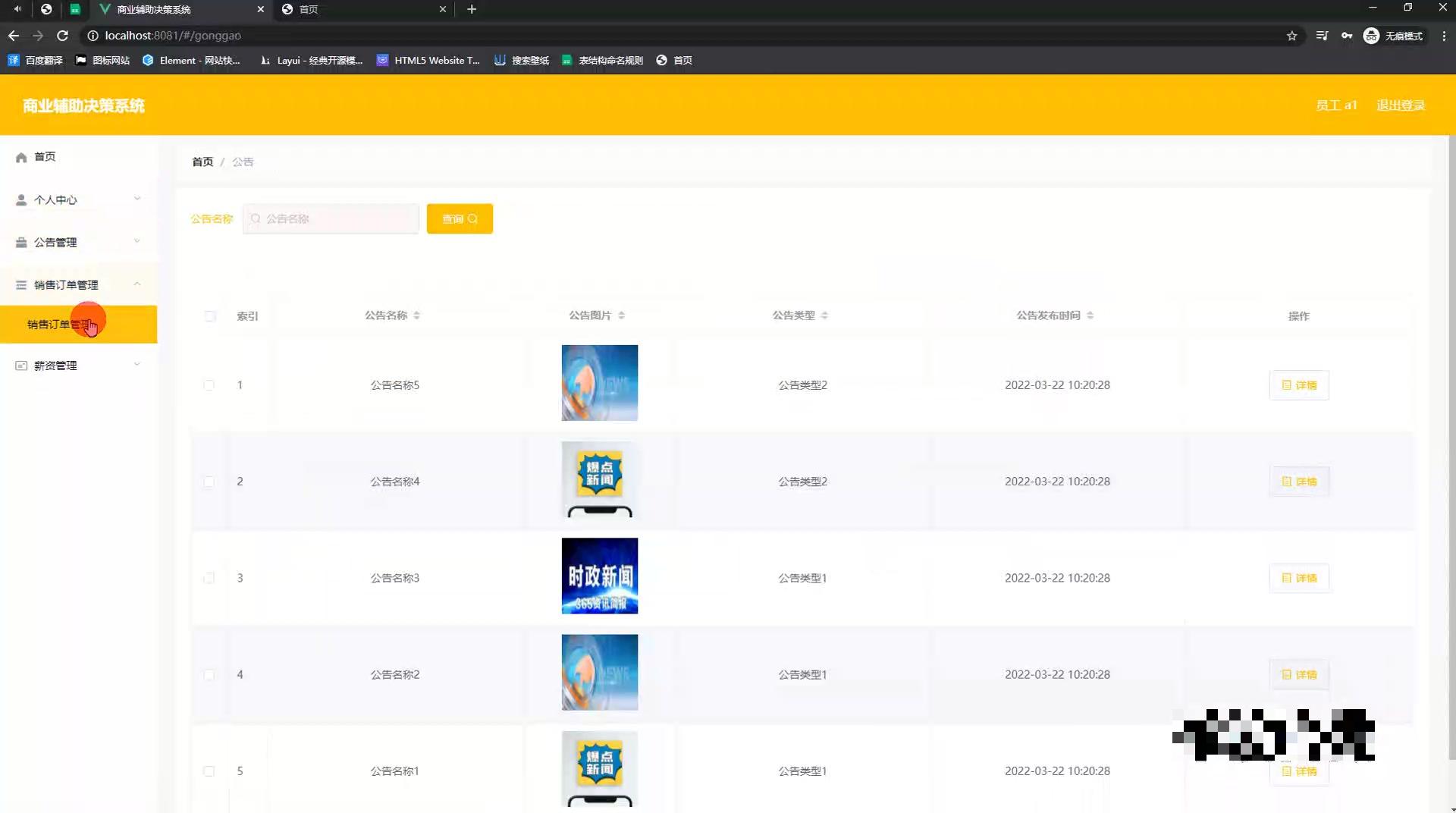The image size is (1456, 813).
Task: Close the second 首页 browser tab
Action: (443, 9)
